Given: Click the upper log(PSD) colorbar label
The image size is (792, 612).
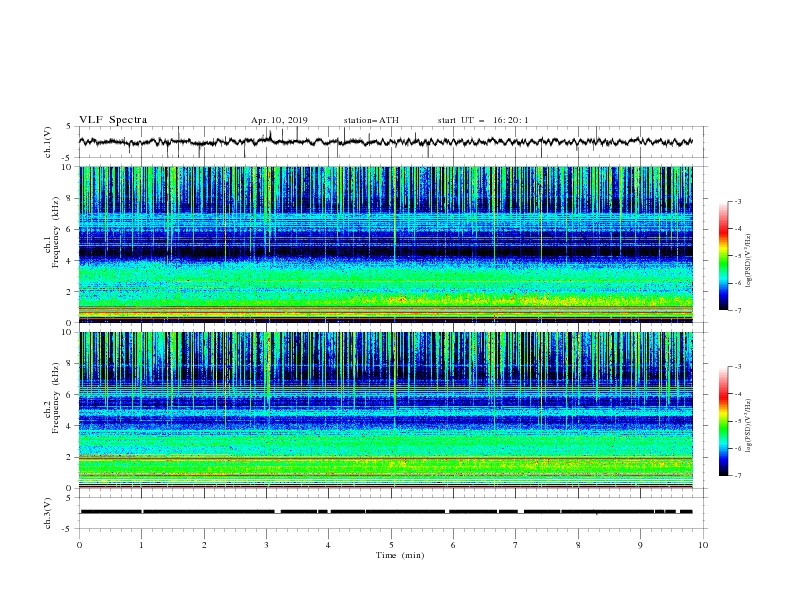Looking at the screenshot, I should pyautogui.click(x=749, y=261).
